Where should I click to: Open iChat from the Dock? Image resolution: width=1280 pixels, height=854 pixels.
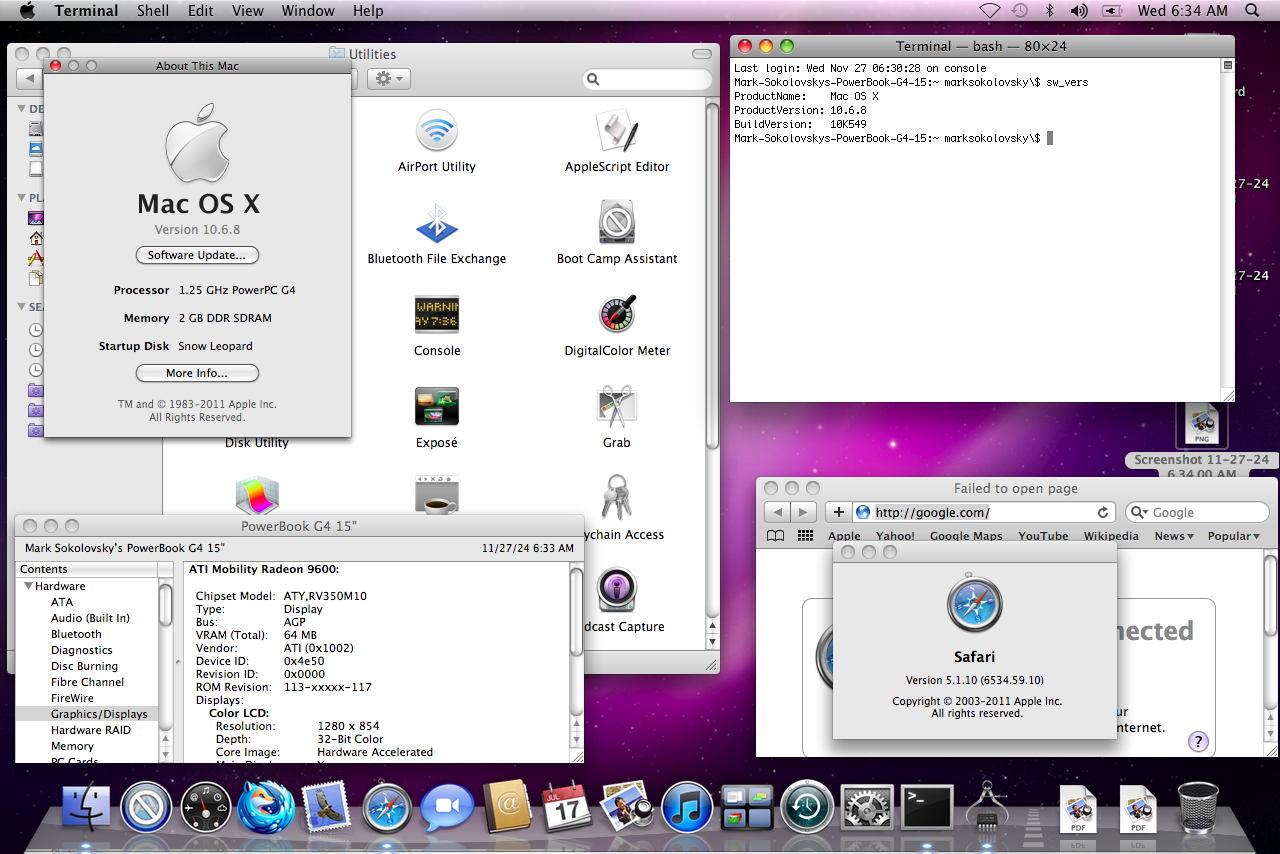(447, 808)
